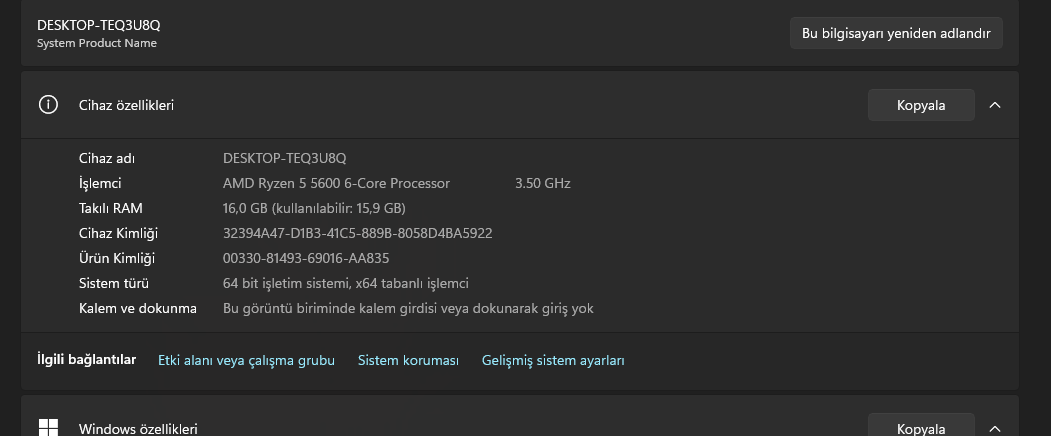The image size is (1051, 436).
Task: Click the Sistem türü 64 bit value
Action: [345, 283]
